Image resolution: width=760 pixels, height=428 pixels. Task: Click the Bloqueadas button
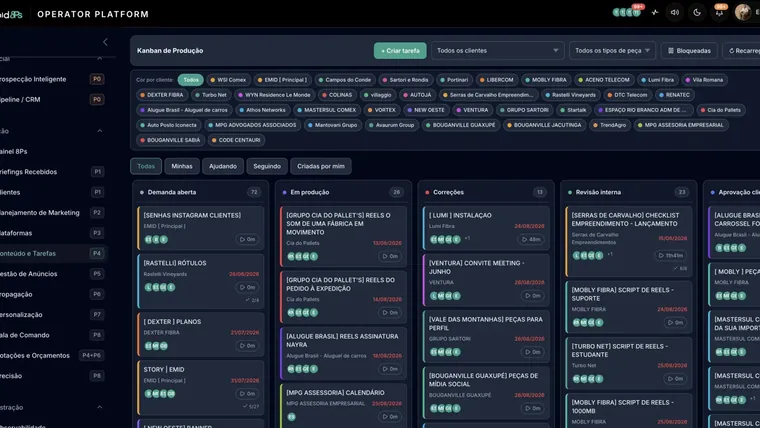pyautogui.click(x=689, y=50)
